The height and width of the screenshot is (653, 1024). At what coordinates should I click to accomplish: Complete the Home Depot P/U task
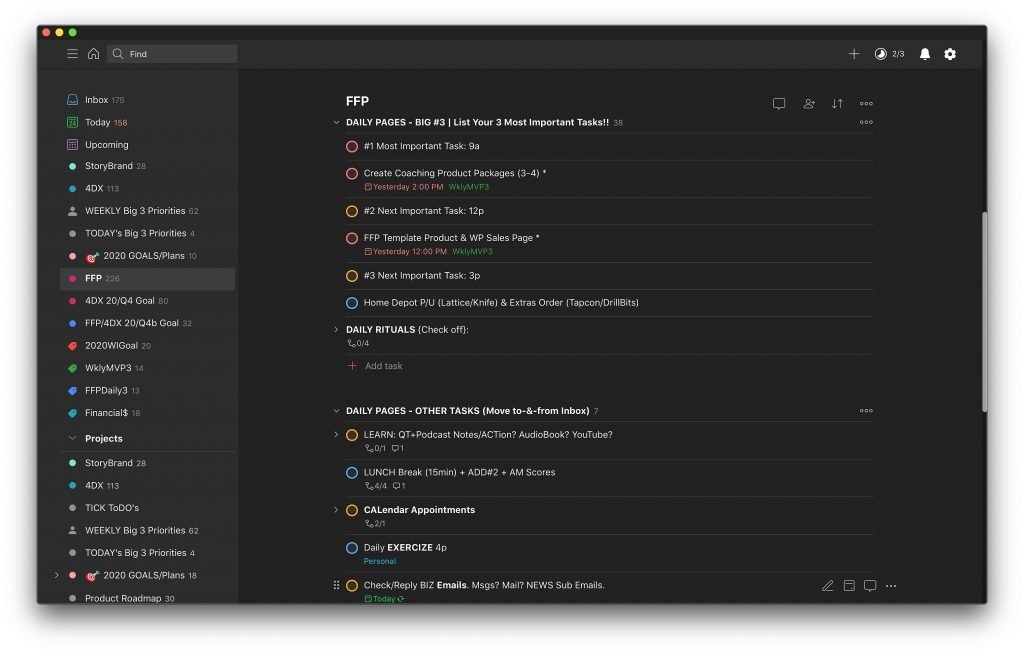[351, 302]
